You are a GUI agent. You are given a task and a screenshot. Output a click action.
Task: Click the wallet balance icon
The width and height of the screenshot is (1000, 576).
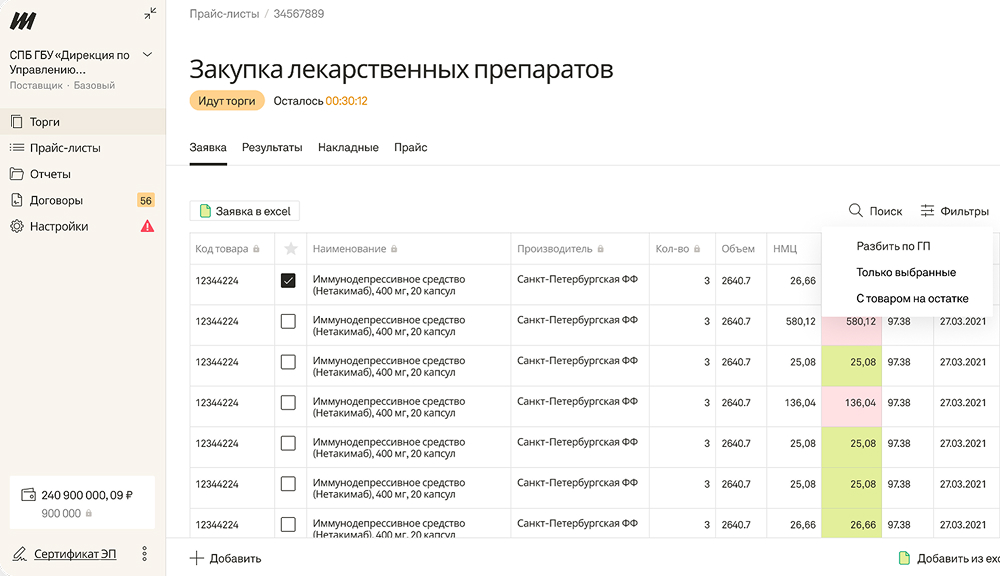(28, 494)
